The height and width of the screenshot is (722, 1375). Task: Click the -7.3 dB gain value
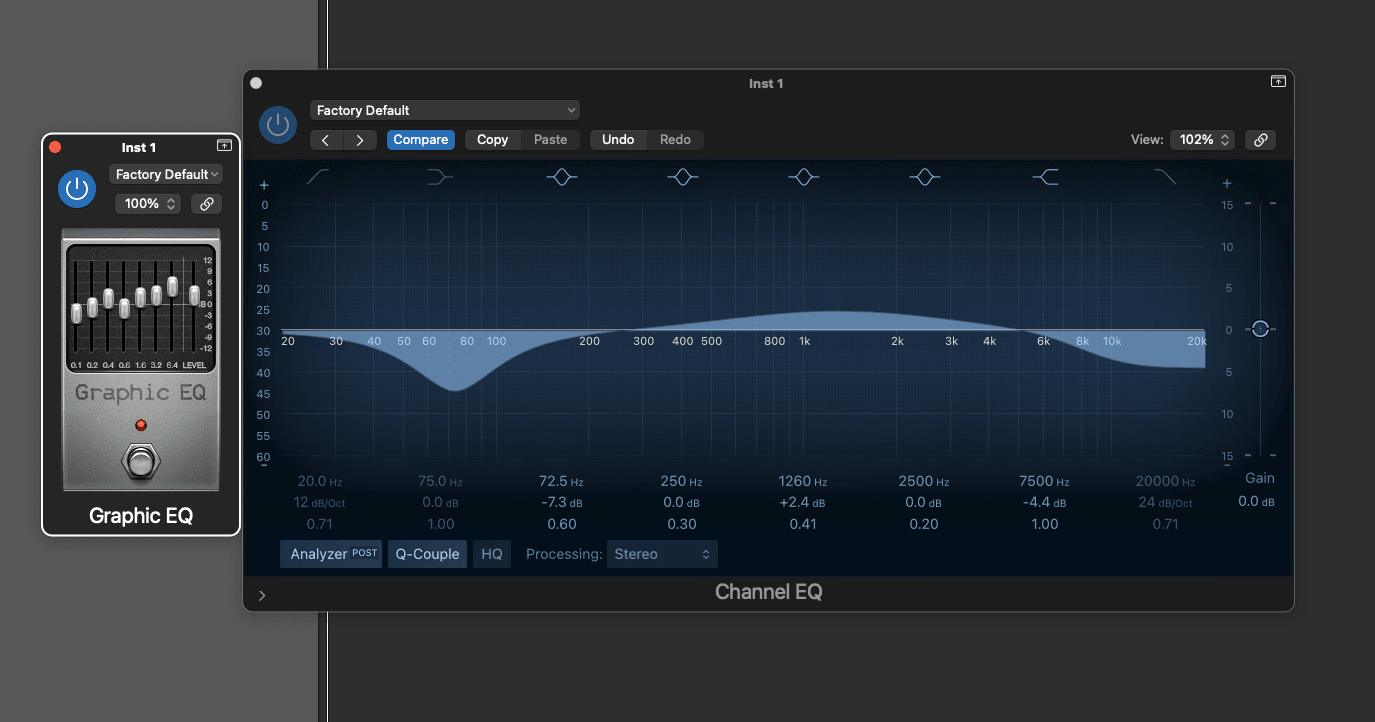pyautogui.click(x=562, y=503)
